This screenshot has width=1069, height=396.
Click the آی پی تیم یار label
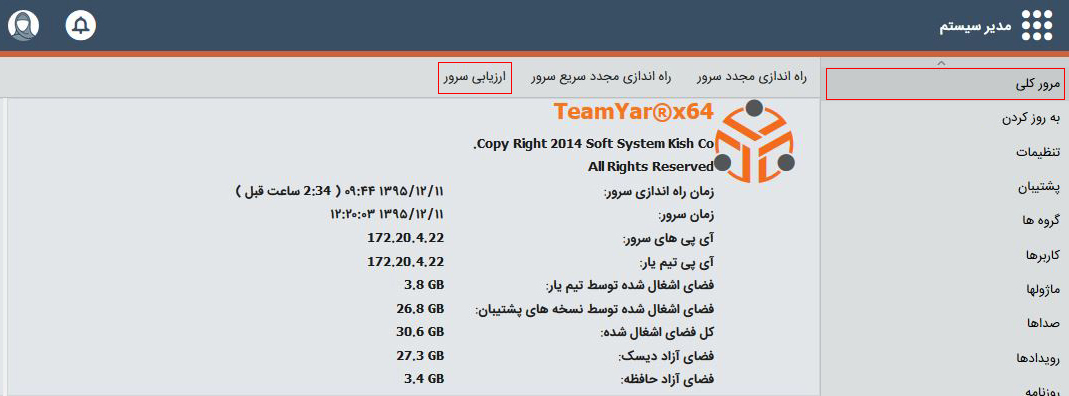(x=677, y=262)
